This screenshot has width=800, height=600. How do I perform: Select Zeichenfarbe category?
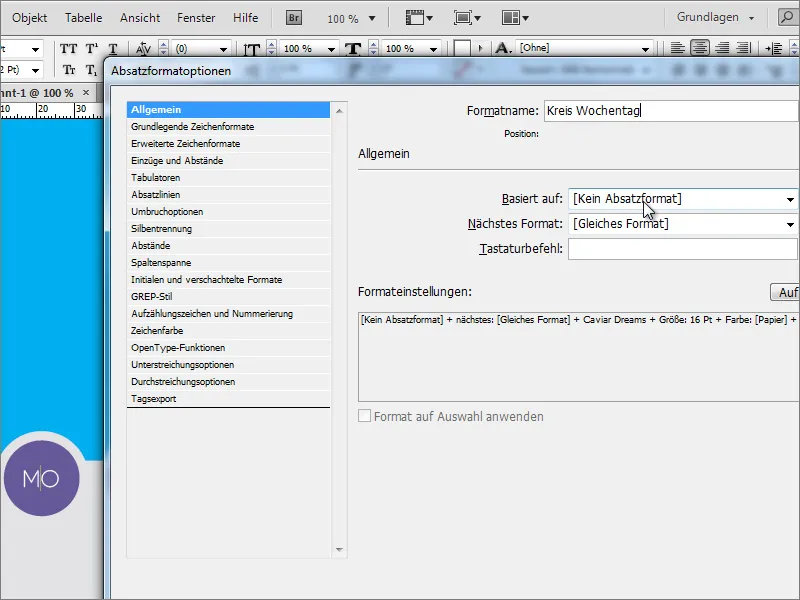pyautogui.click(x=229, y=331)
